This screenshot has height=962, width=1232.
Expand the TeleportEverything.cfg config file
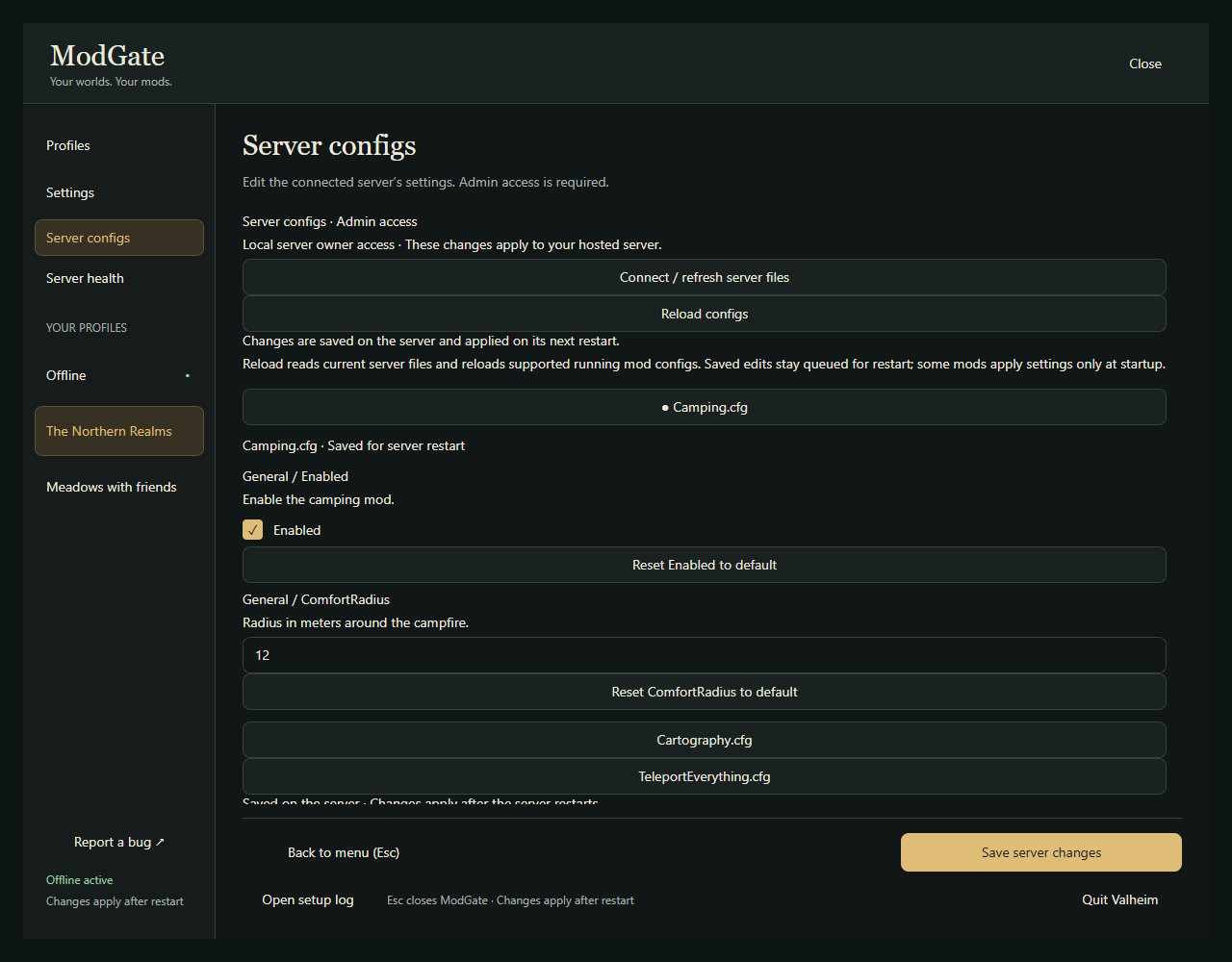click(x=705, y=776)
